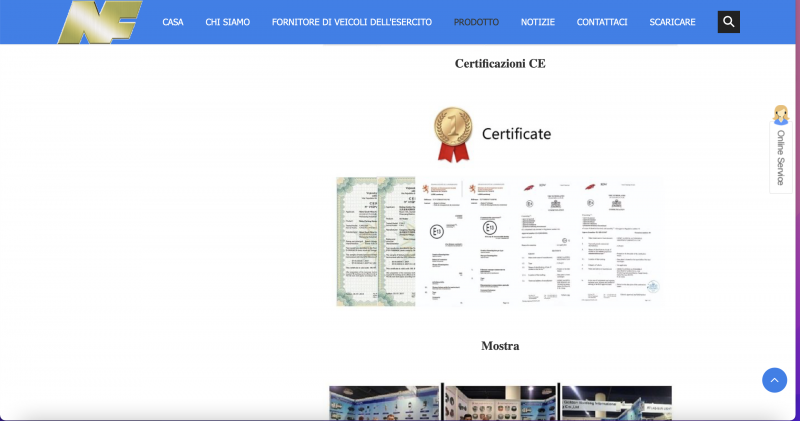
Task: View the middle exhibition booth photo
Action: coord(500,402)
